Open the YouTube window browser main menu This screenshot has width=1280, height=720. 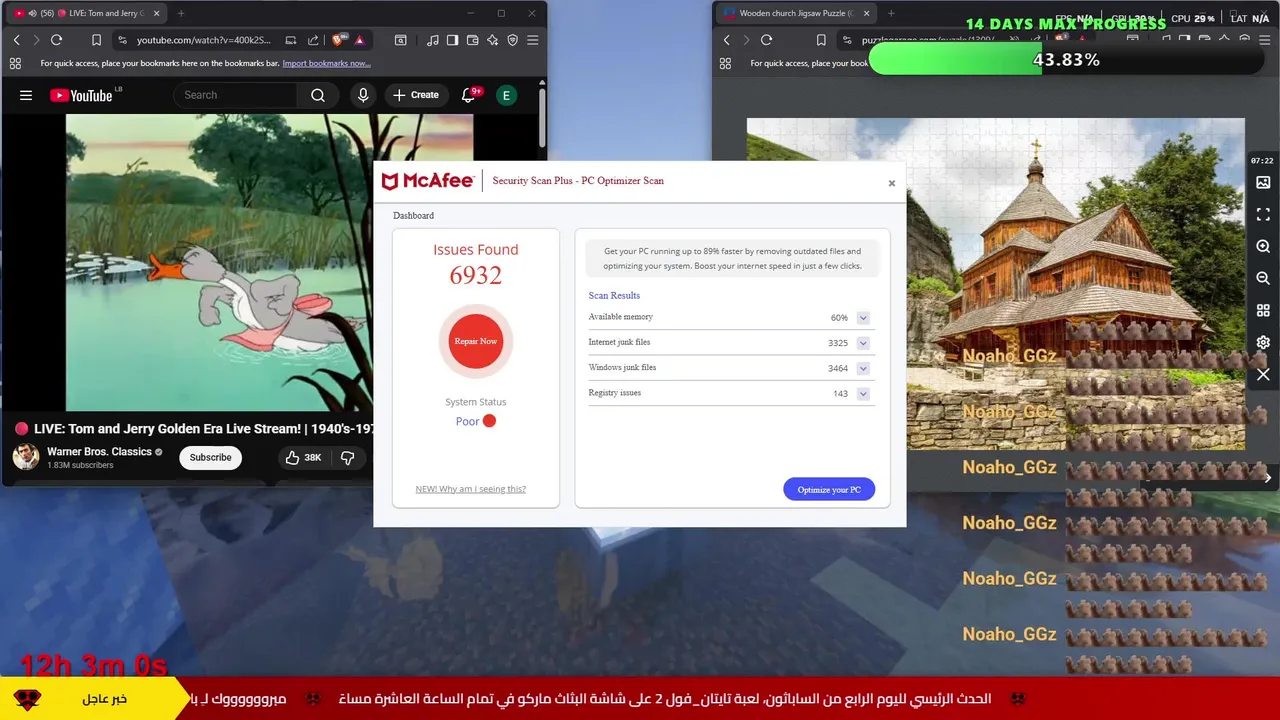(532, 40)
